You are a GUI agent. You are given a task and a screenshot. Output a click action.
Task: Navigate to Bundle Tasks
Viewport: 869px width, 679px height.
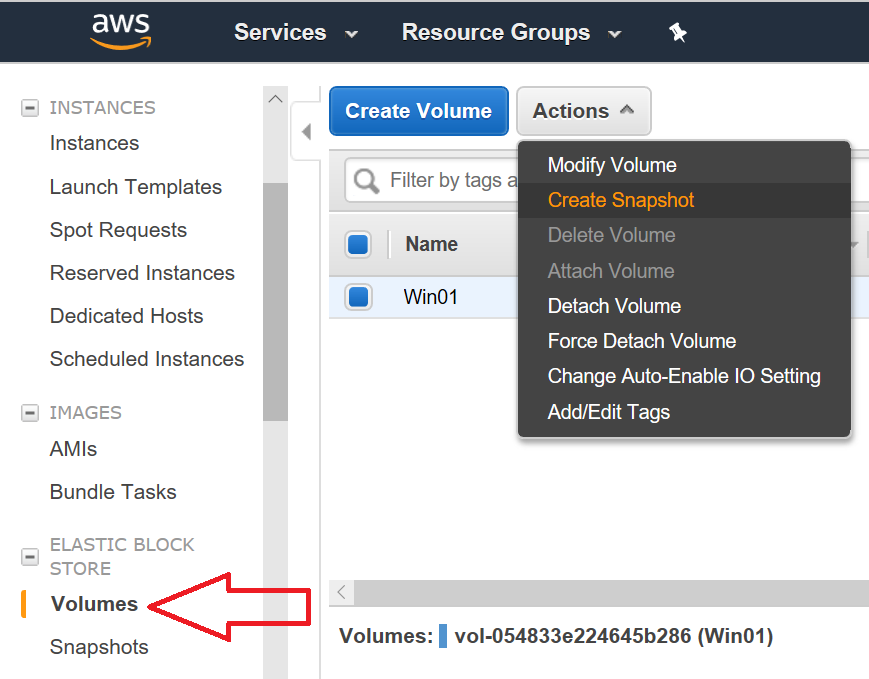point(113,492)
